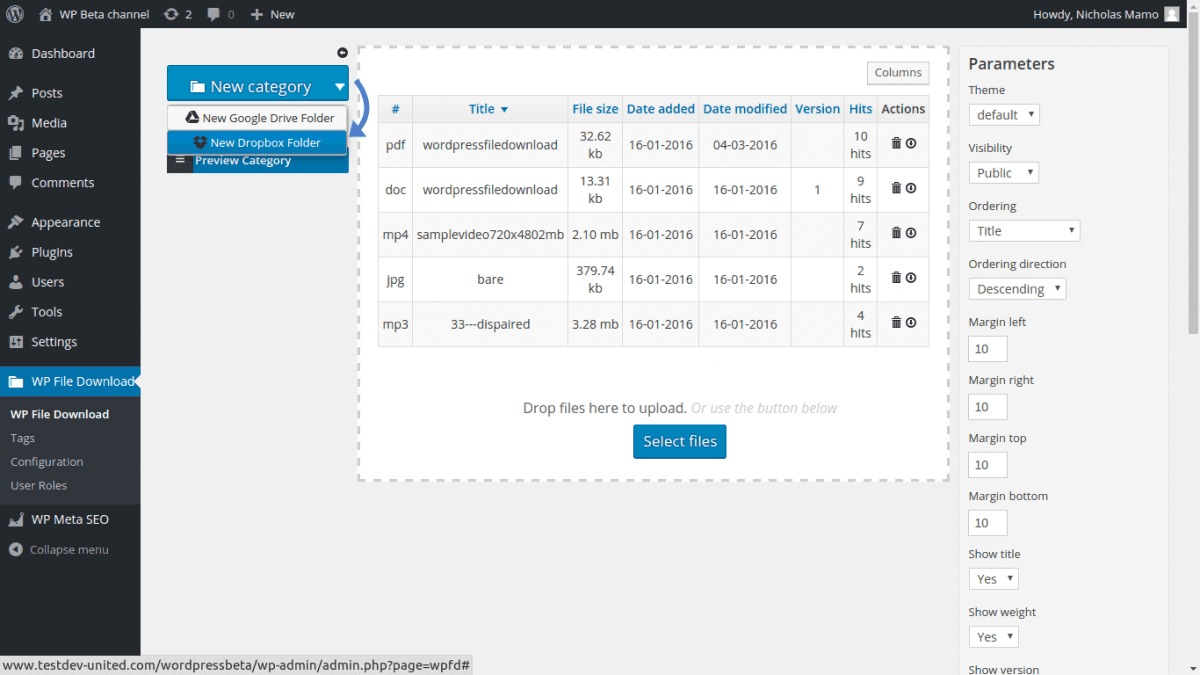Click the WordPress logo in admin bar
Screen dimensions: 1200x675
[x=15, y=14]
